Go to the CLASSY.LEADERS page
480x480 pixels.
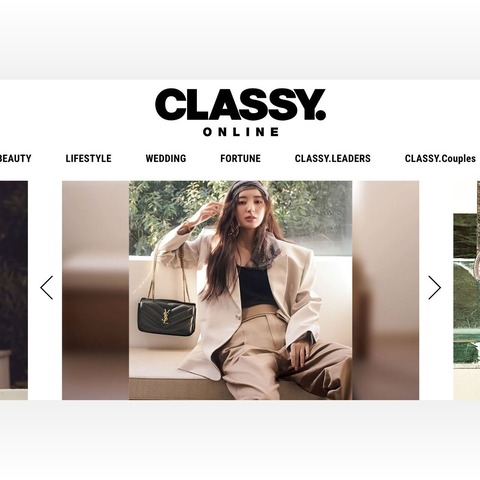(x=333, y=158)
